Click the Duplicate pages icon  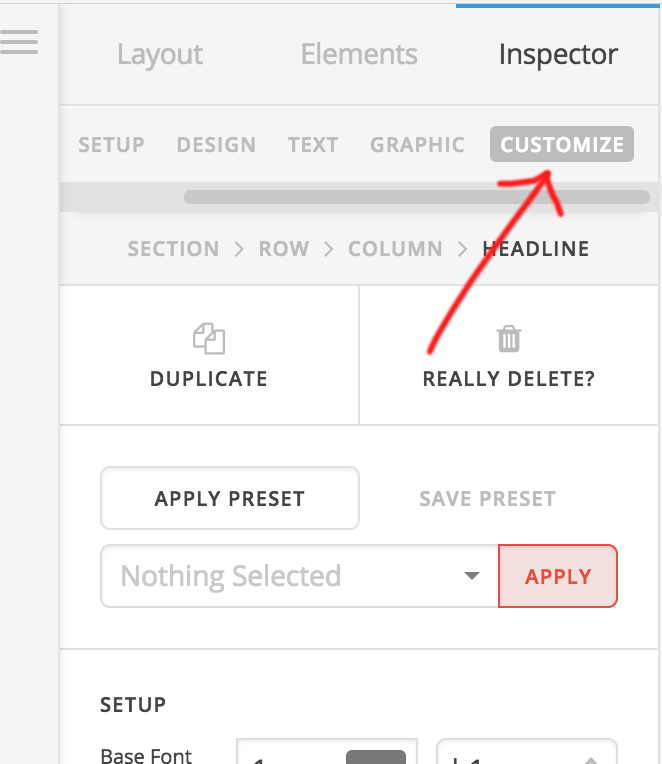(x=209, y=338)
